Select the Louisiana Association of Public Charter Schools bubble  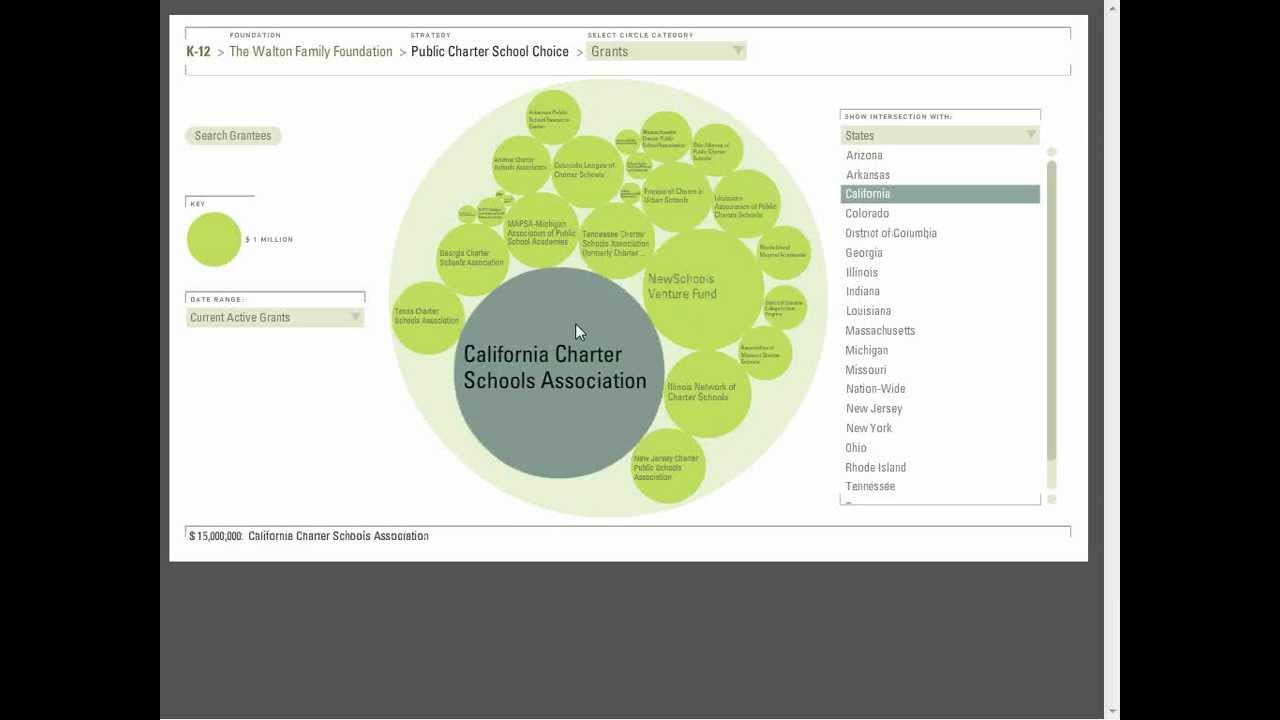pyautogui.click(x=746, y=203)
